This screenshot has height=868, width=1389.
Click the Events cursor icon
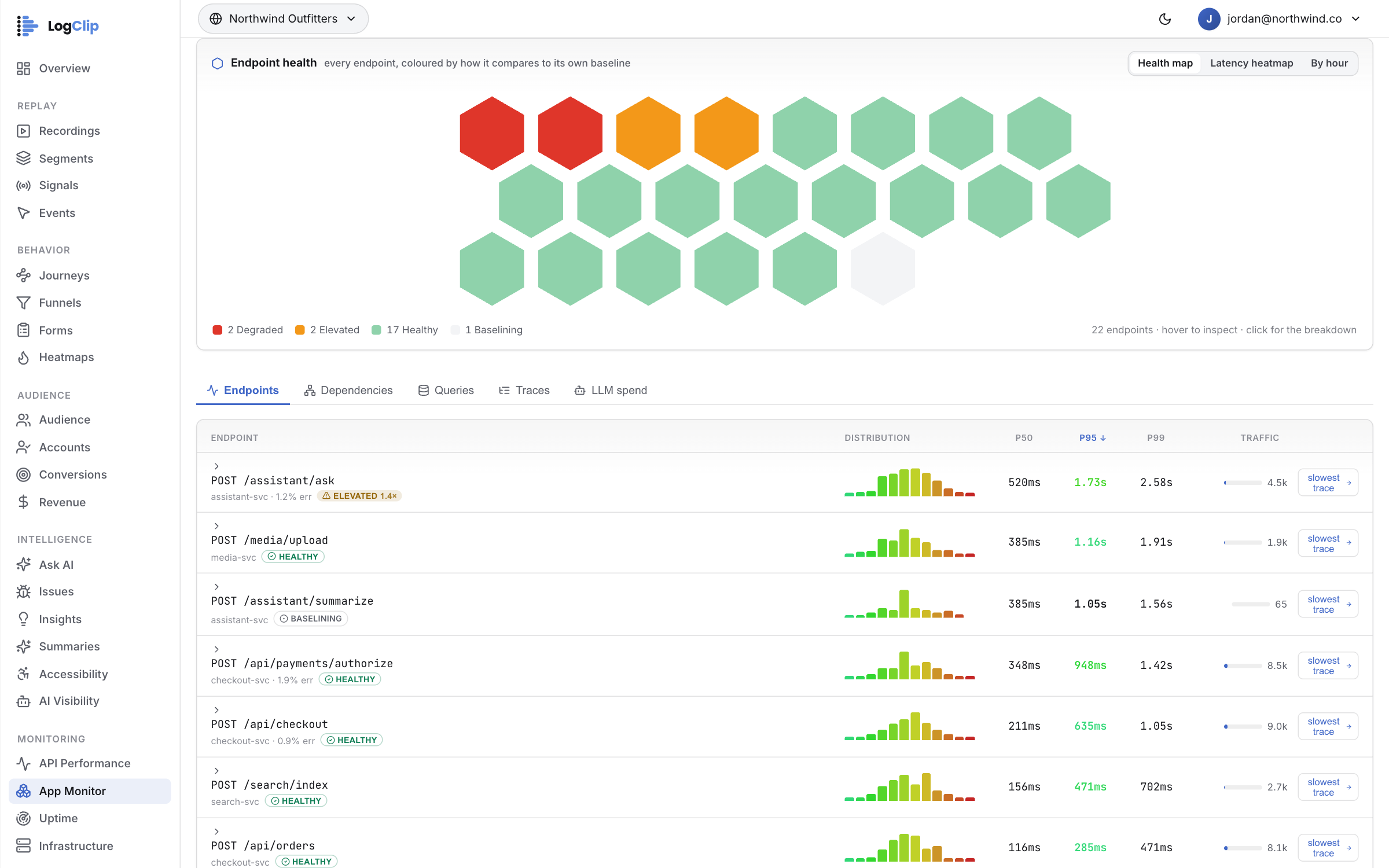pos(23,213)
